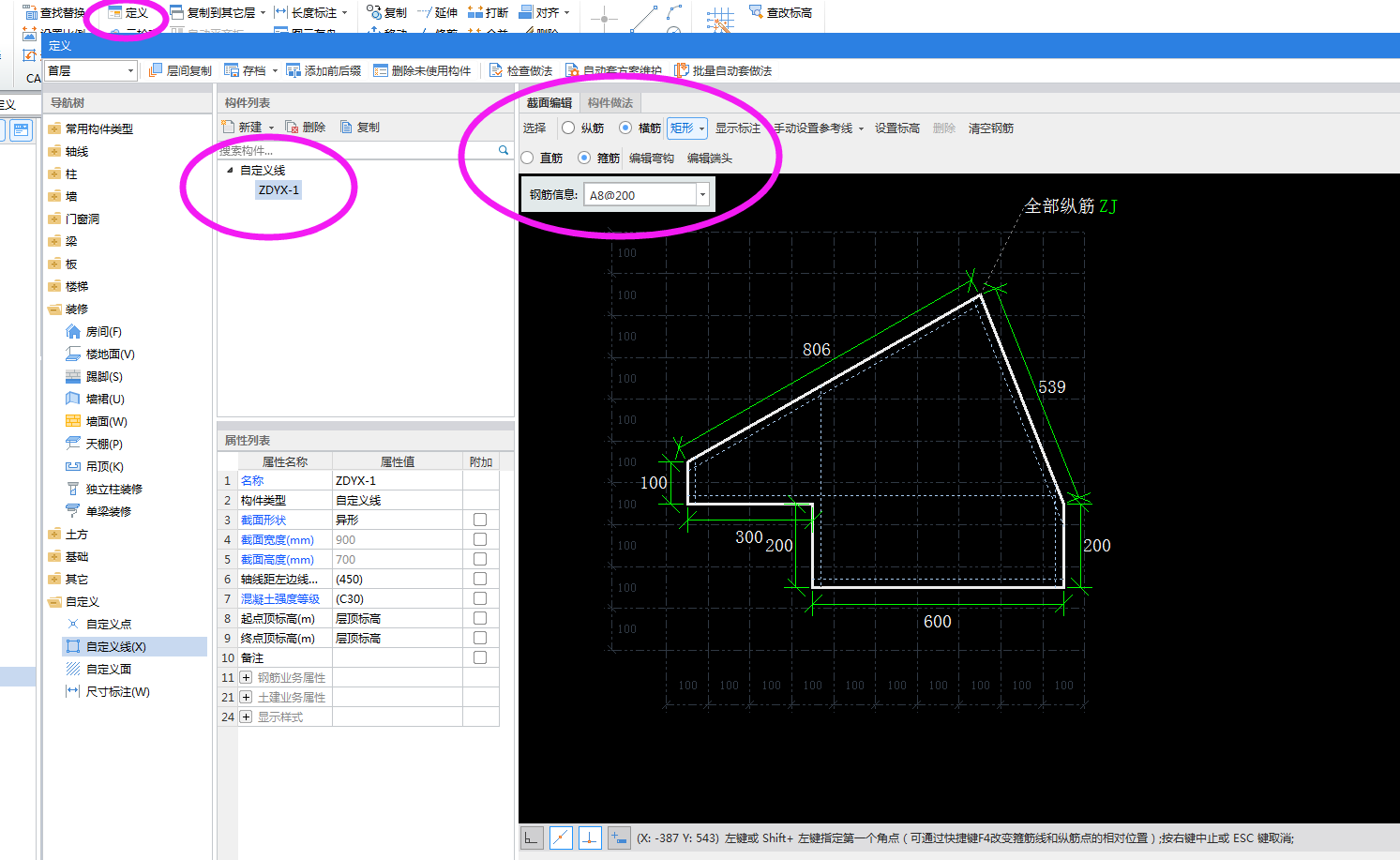Tick the 截面高度(mm) row checkbox
Image resolution: width=1400 pixels, height=860 pixels.
pos(480,559)
